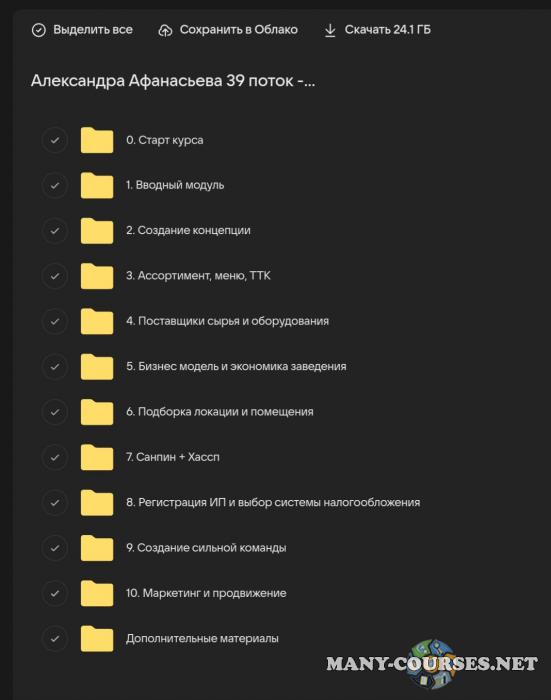The height and width of the screenshot is (700, 551).
Task: Click the cloud upload icon
Action: click(165, 30)
